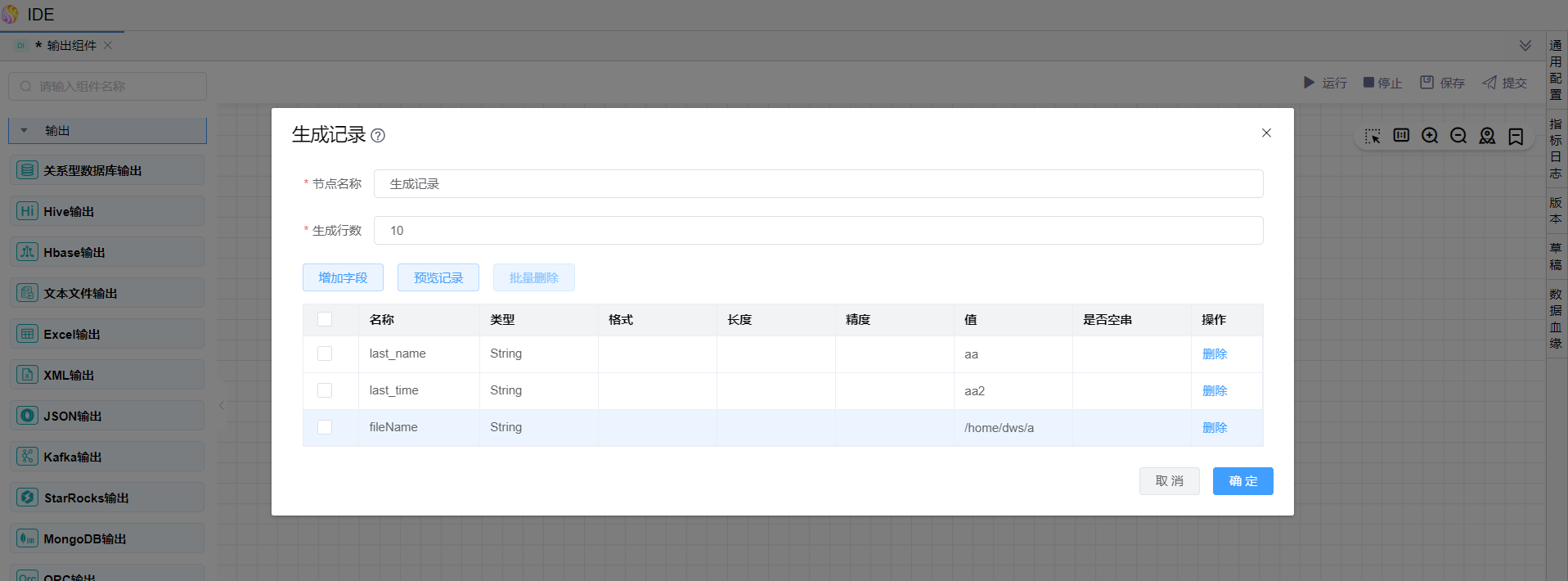Click the Kafka输出 component icon
This screenshot has width=1568, height=581.
pyautogui.click(x=28, y=457)
